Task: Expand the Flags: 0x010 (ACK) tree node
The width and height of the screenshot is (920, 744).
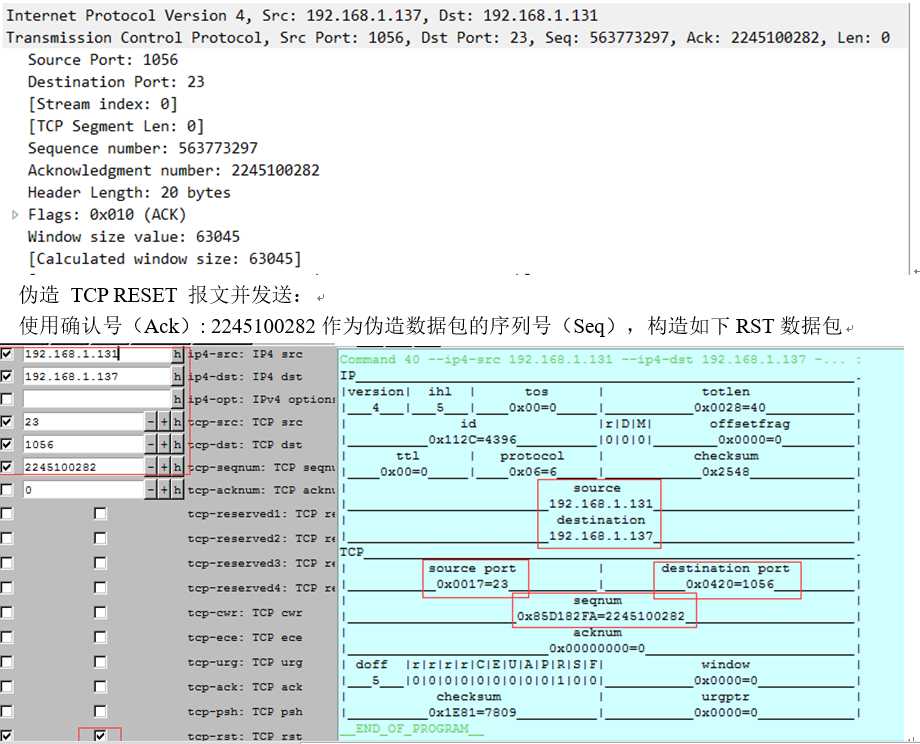Action: click(x=15, y=215)
